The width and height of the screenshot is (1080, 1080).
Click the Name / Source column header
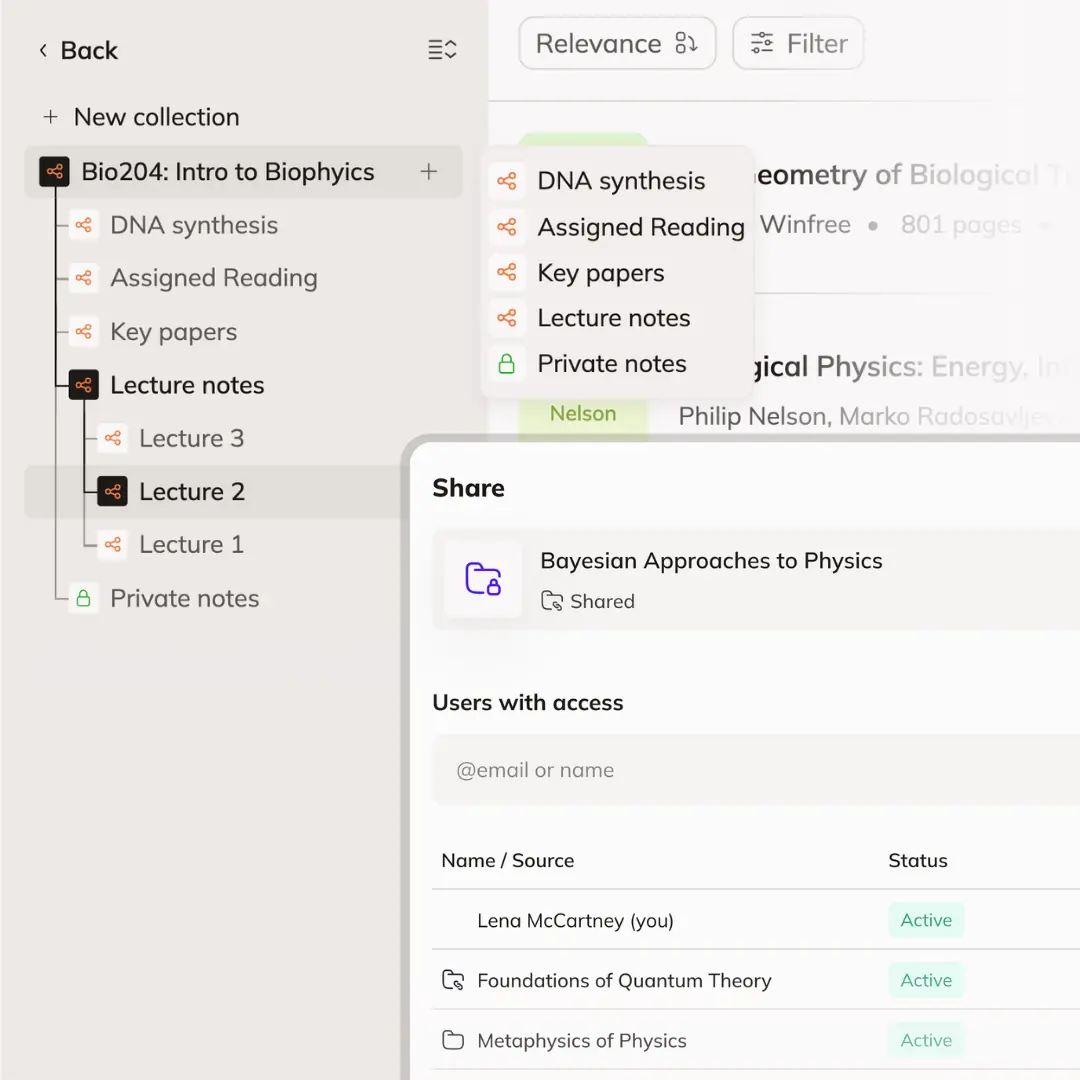[508, 860]
